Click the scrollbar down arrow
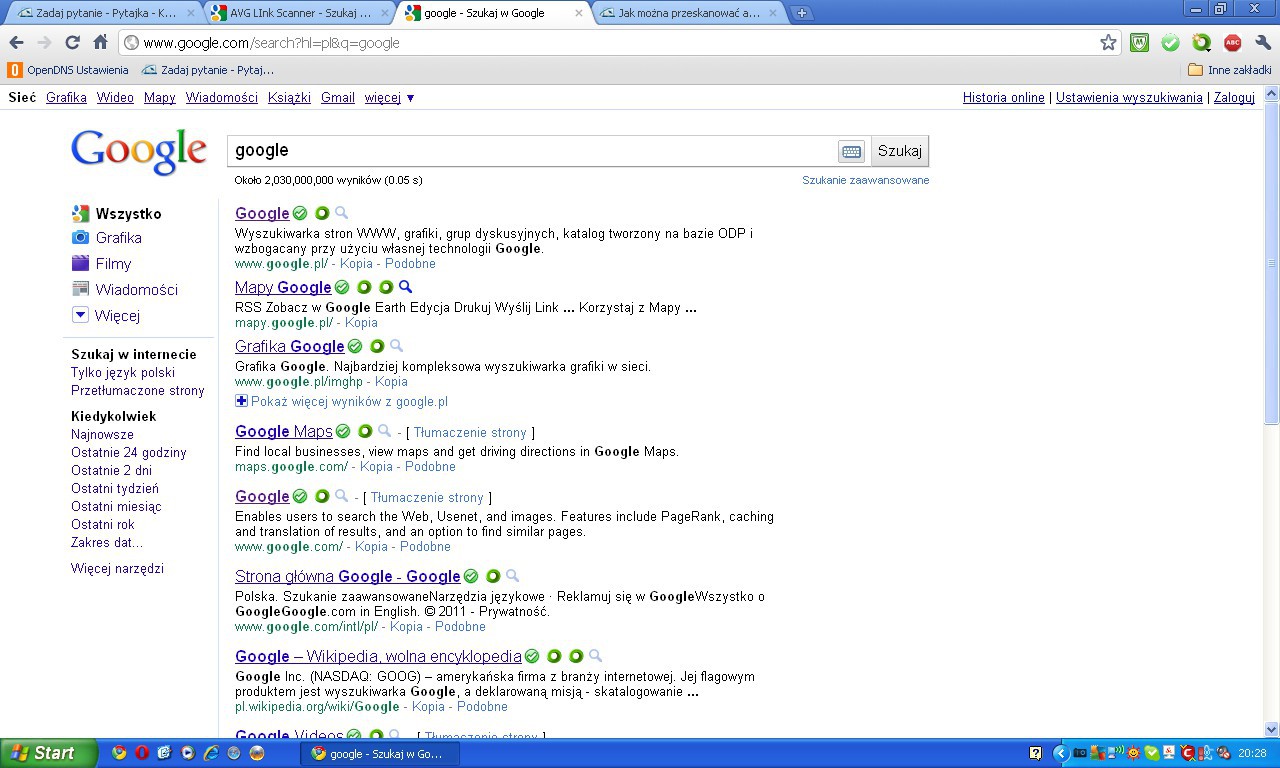 pos(1271,730)
